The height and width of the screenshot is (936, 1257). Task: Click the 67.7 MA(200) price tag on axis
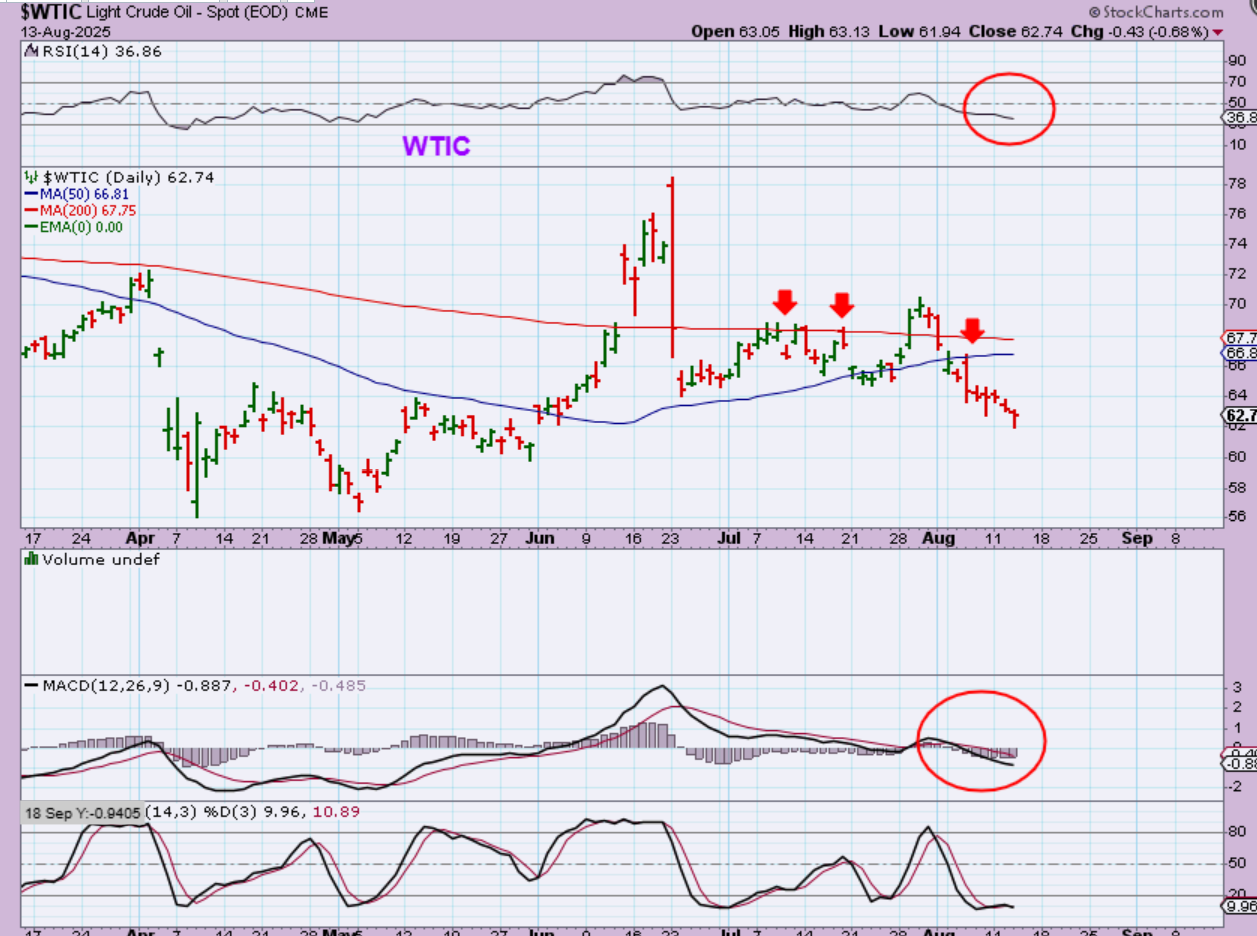pyautogui.click(x=1240, y=337)
